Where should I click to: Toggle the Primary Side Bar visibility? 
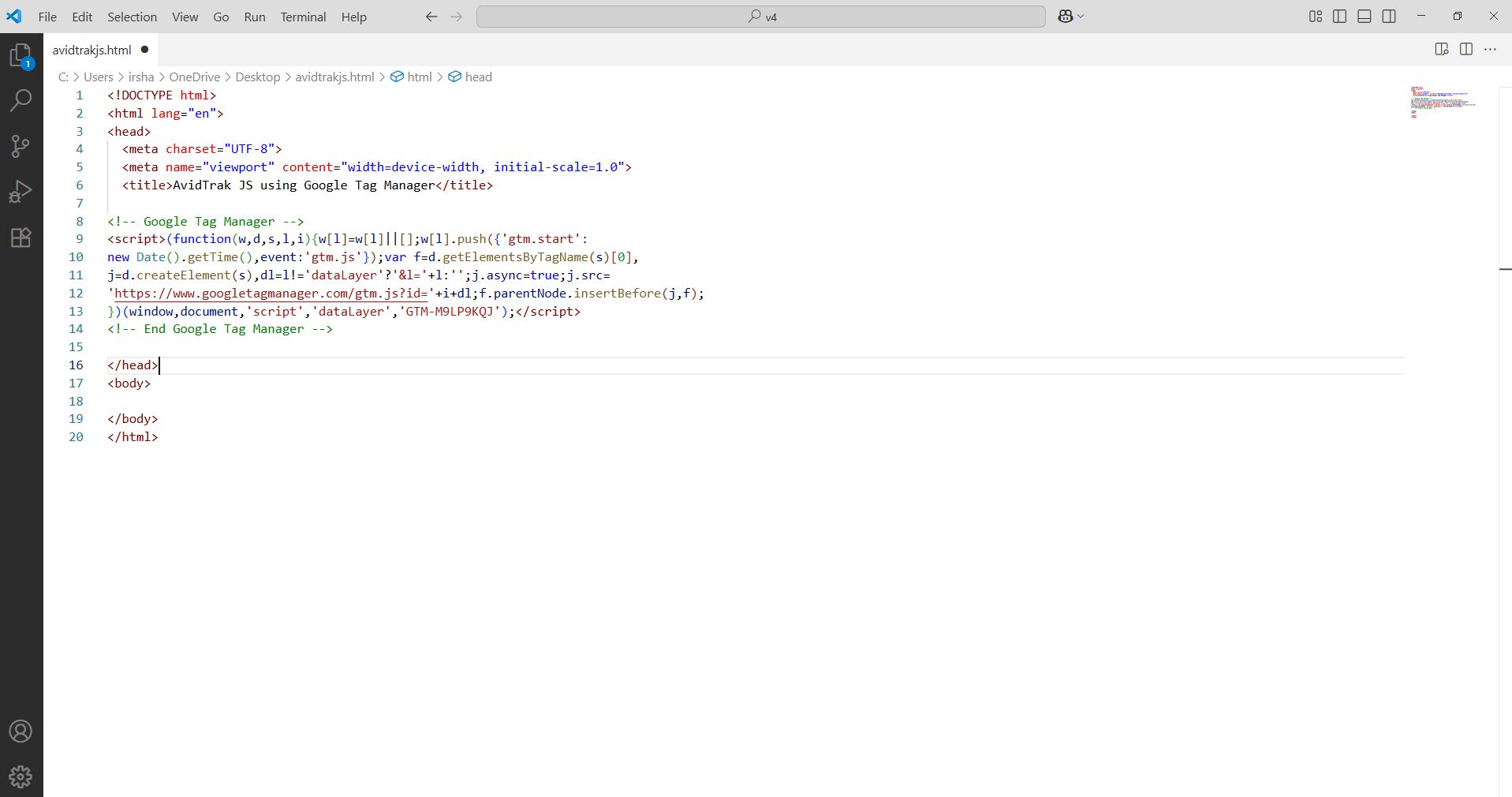coord(1339,16)
